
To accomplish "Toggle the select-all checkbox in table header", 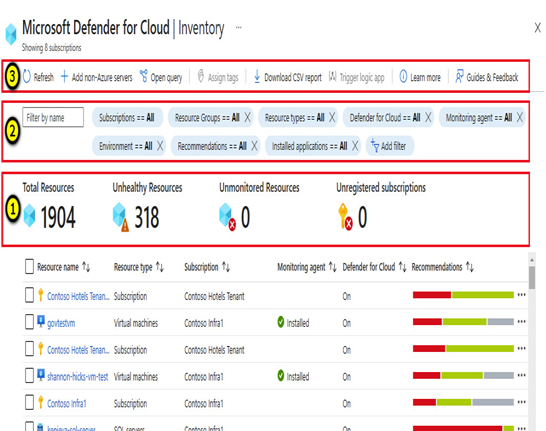I will point(30,267).
